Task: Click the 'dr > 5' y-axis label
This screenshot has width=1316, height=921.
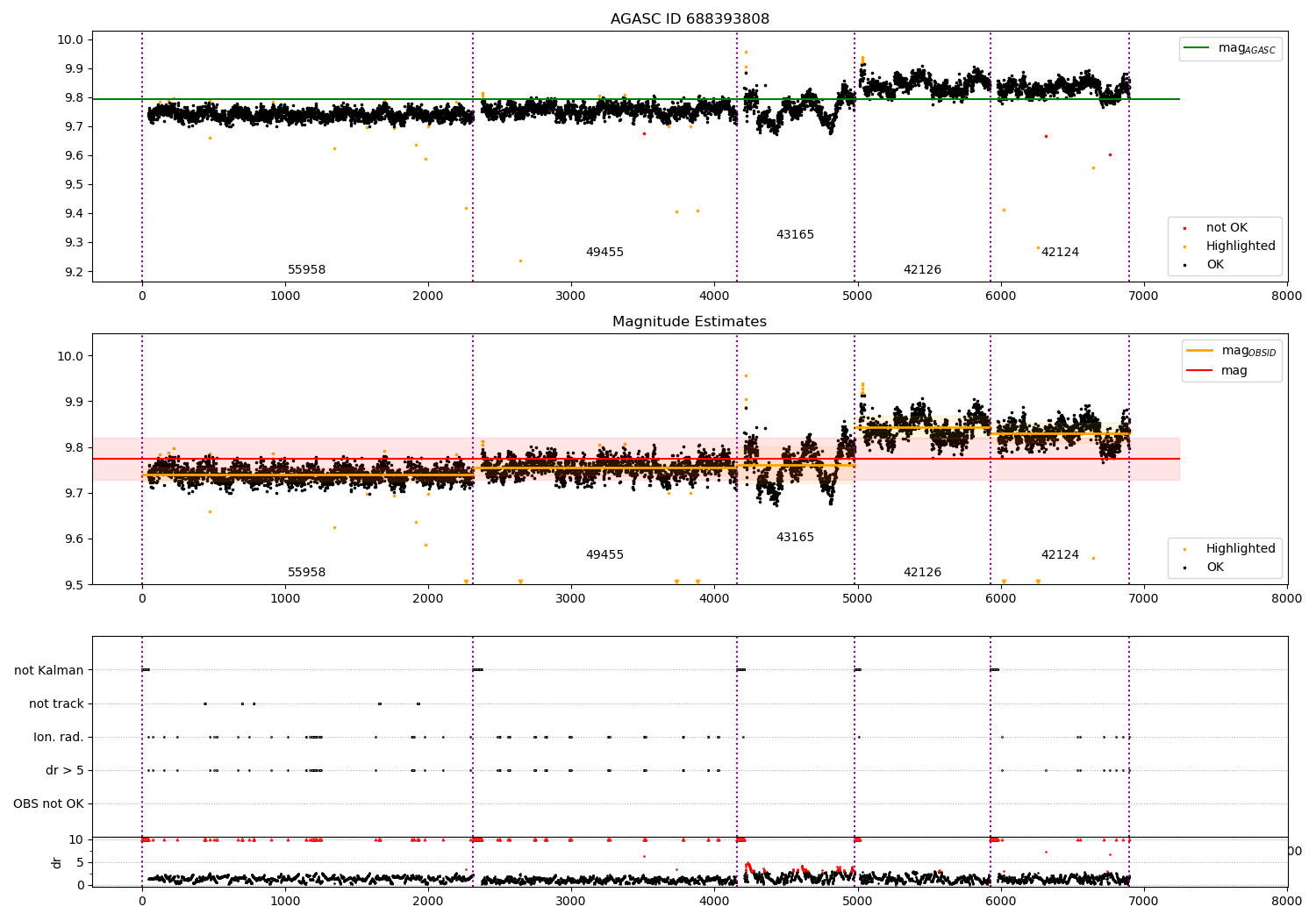Action: click(x=65, y=771)
